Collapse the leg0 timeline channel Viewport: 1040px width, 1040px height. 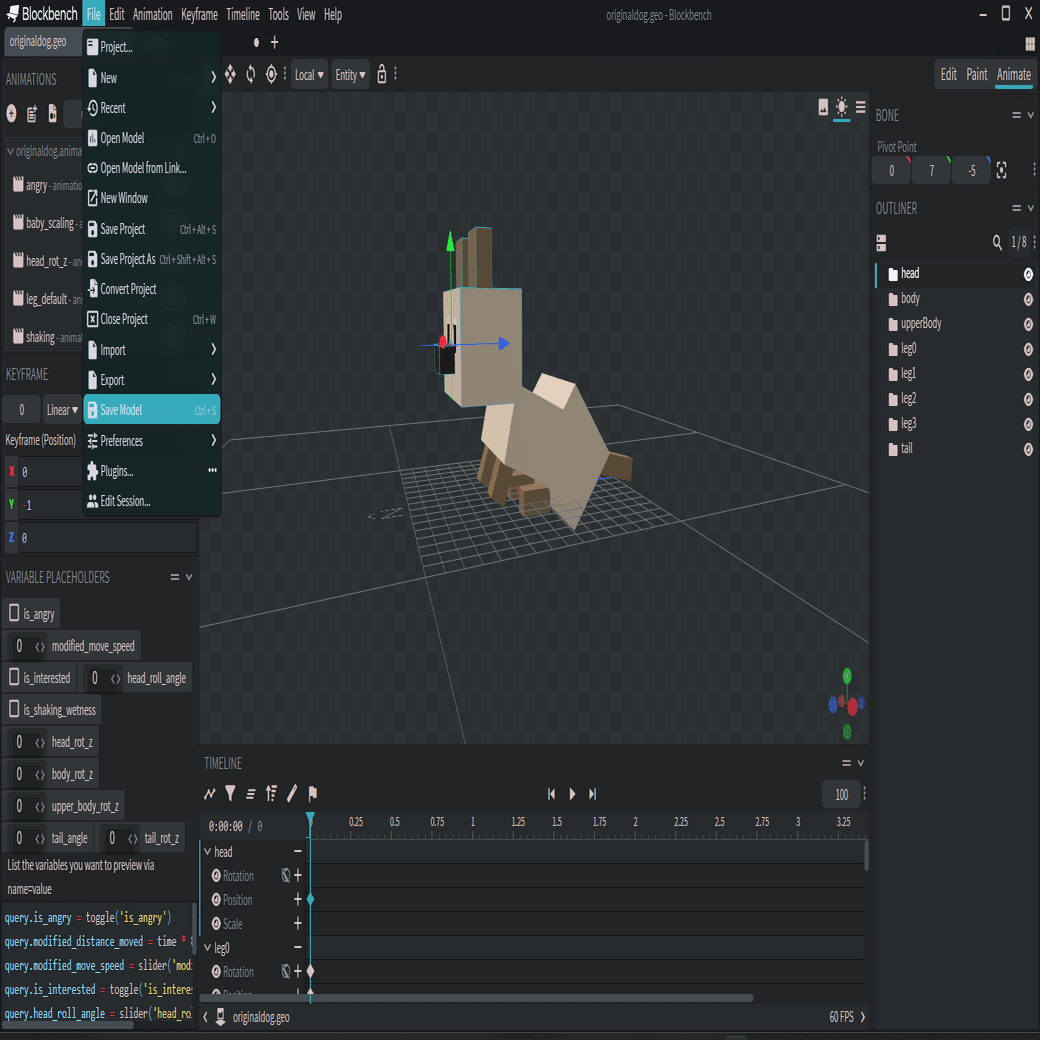[208, 947]
